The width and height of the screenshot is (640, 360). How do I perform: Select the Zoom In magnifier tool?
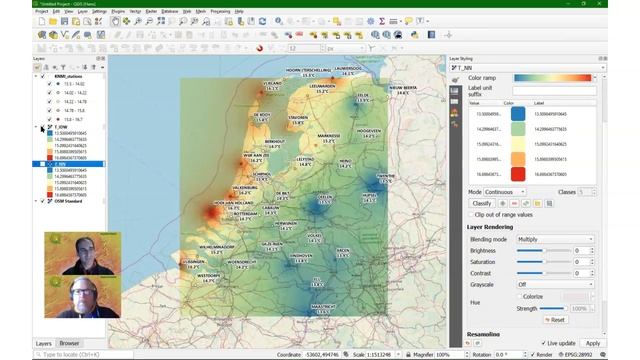pyautogui.click(x=138, y=21)
